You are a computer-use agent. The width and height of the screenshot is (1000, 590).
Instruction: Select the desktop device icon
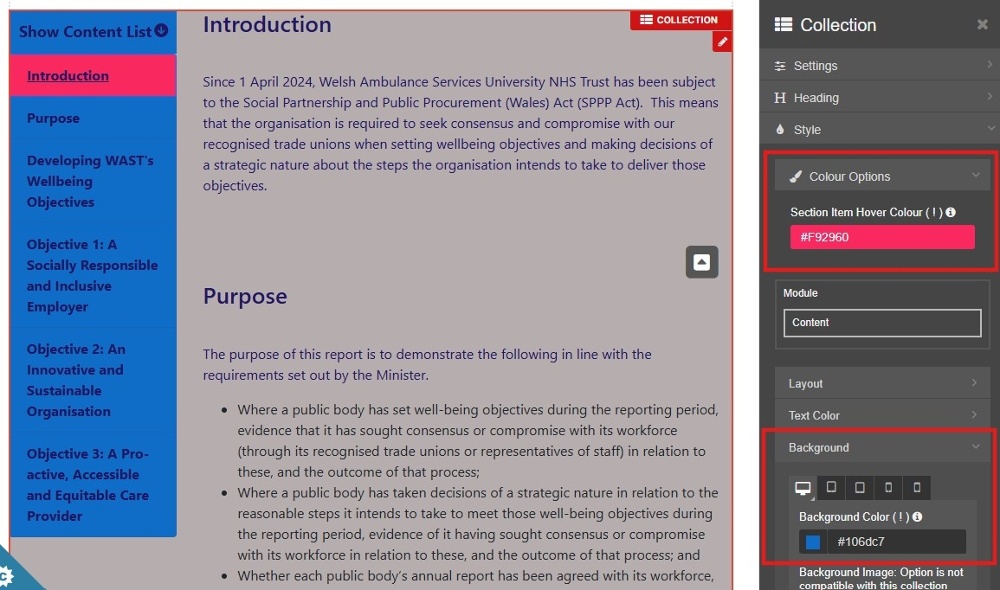click(x=803, y=488)
